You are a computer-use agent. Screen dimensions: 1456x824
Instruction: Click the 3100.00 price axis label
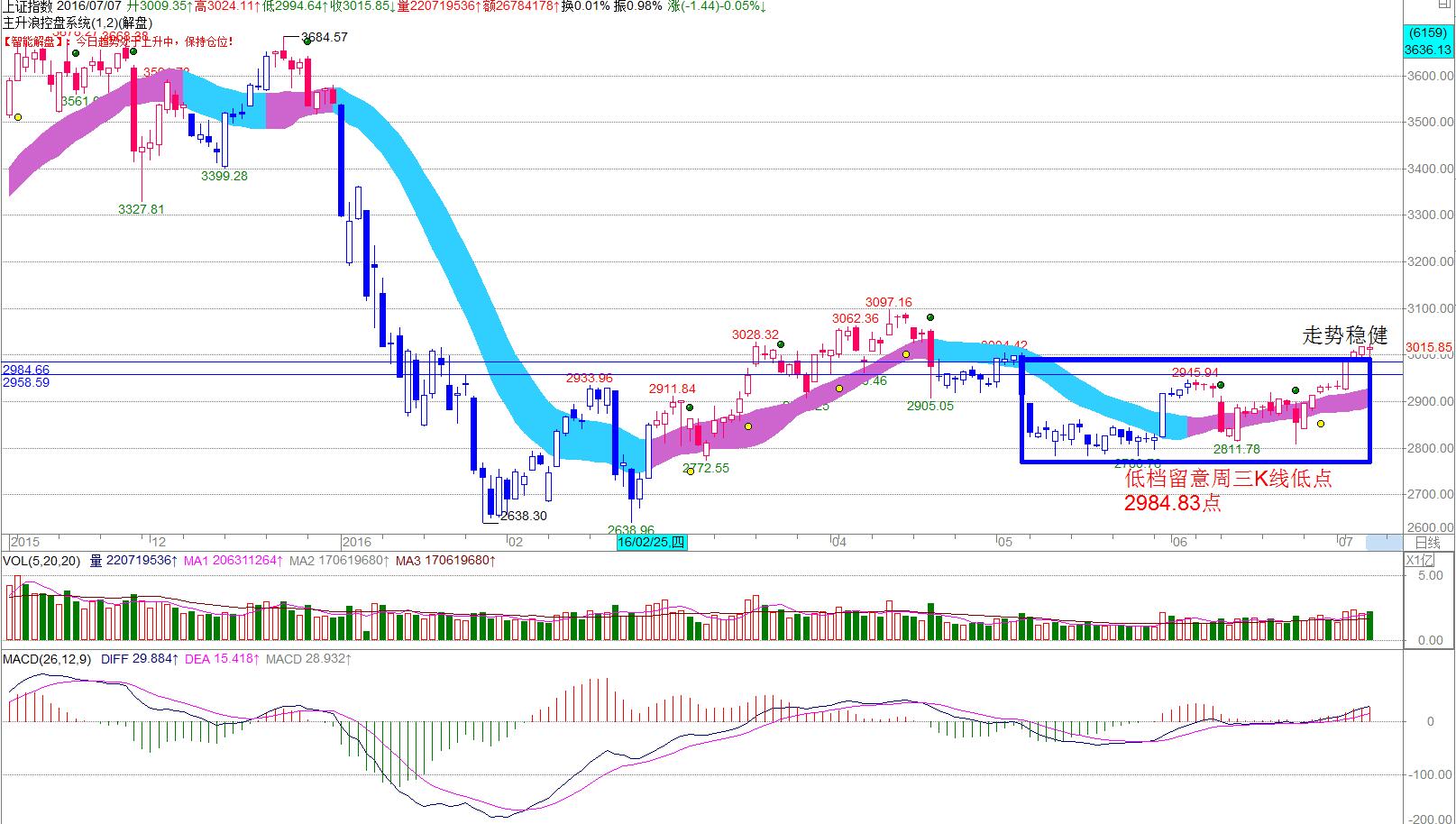point(1430,308)
